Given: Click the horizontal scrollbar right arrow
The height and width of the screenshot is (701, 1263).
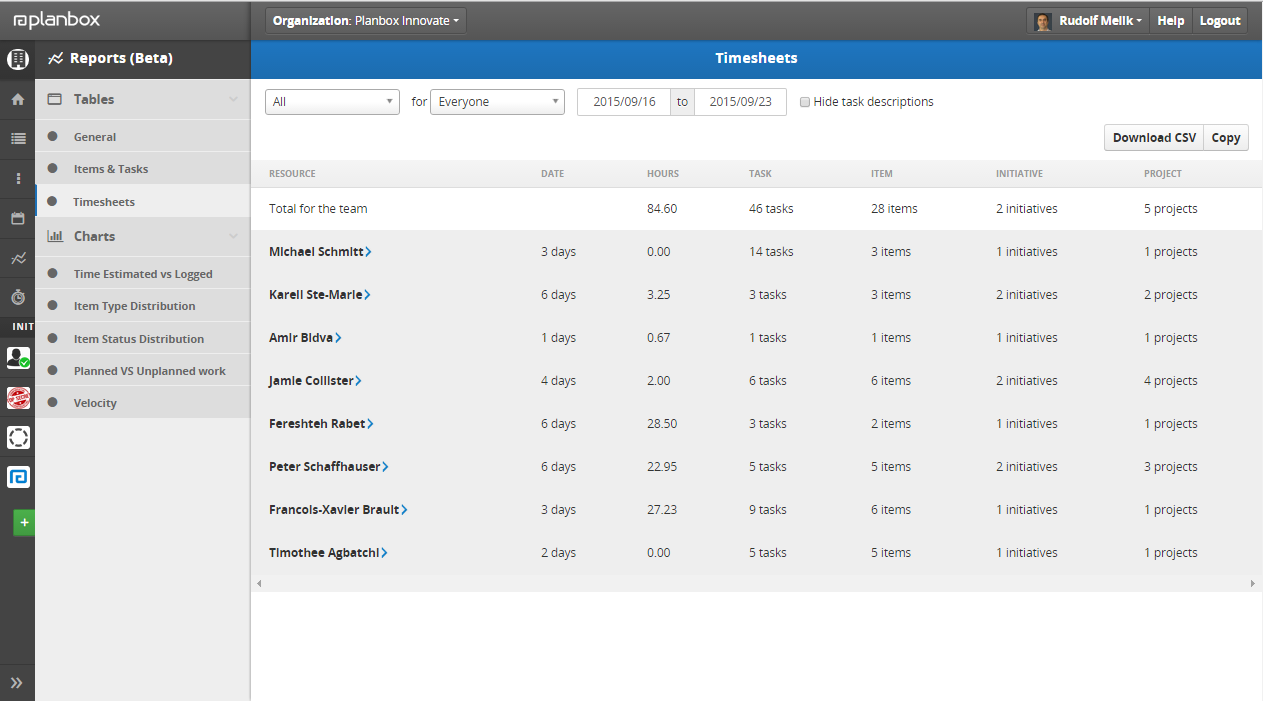Looking at the screenshot, I should [x=1253, y=583].
